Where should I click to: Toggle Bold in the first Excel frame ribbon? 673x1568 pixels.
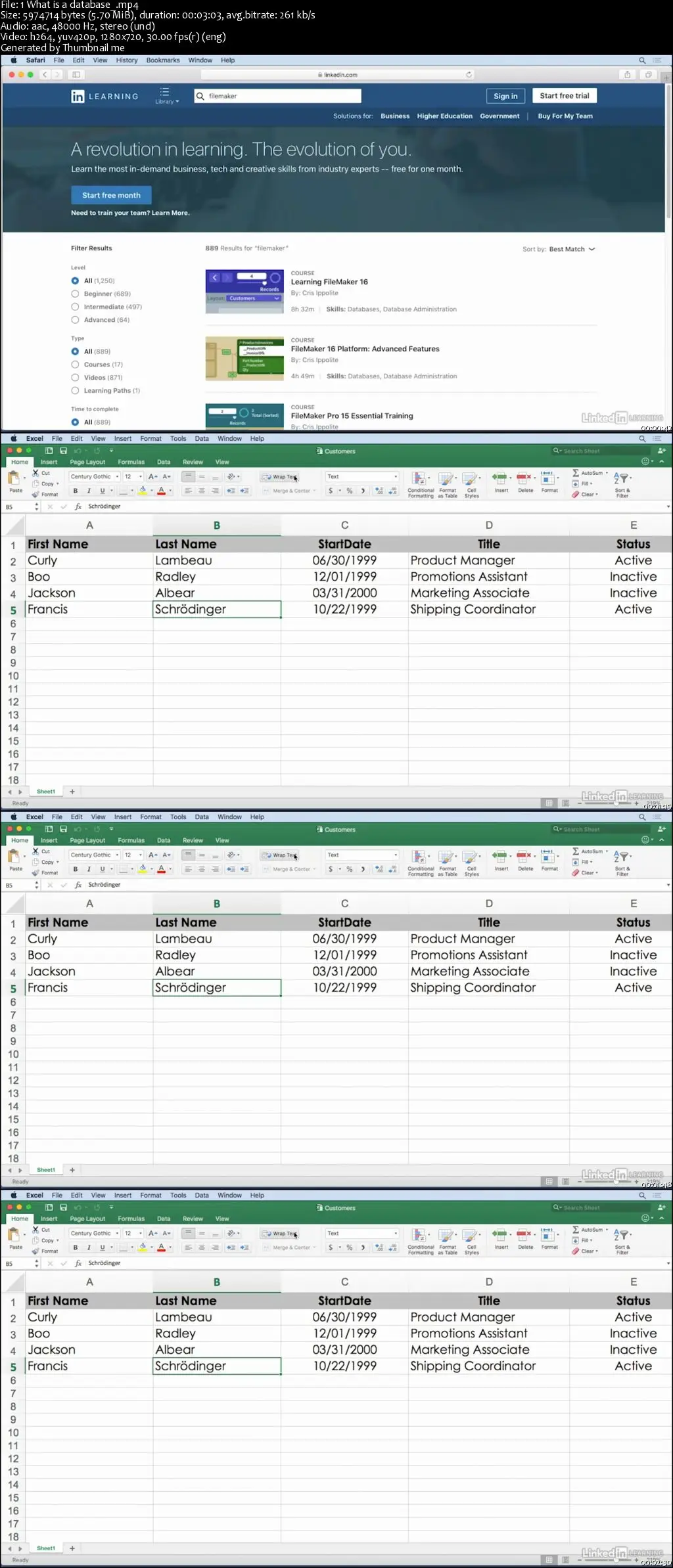click(x=75, y=491)
